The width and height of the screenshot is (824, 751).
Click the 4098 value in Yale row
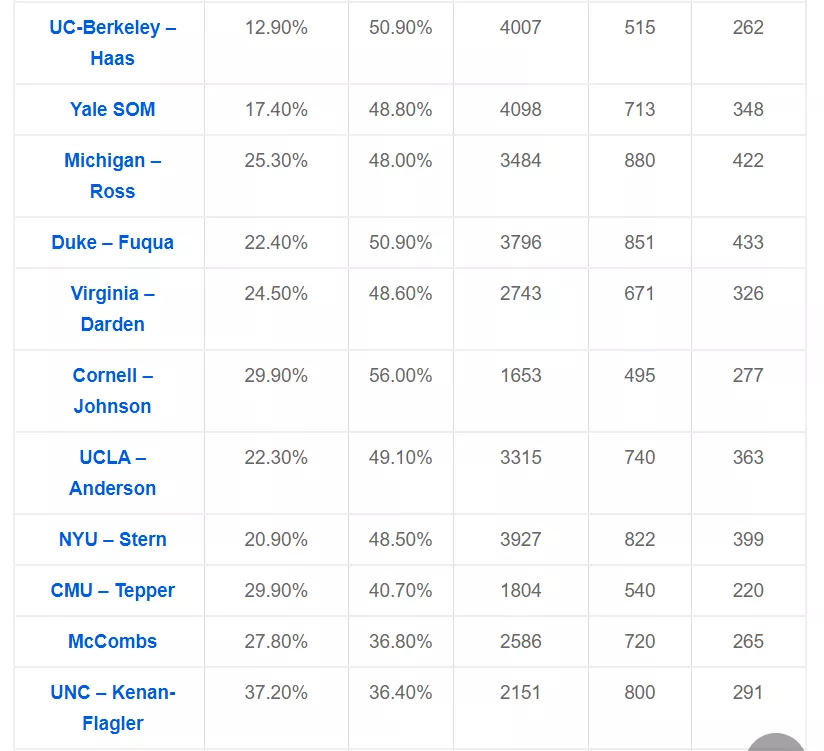[520, 110]
